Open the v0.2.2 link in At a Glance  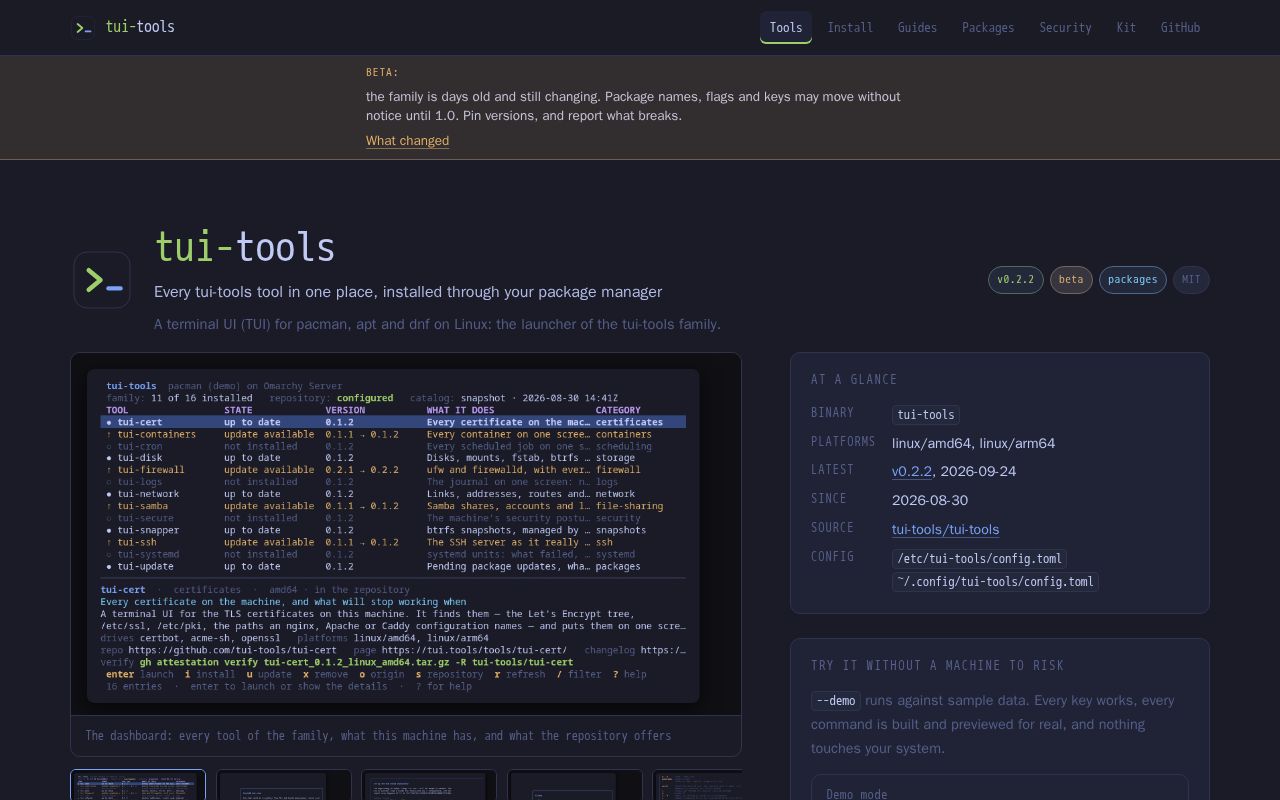point(912,471)
